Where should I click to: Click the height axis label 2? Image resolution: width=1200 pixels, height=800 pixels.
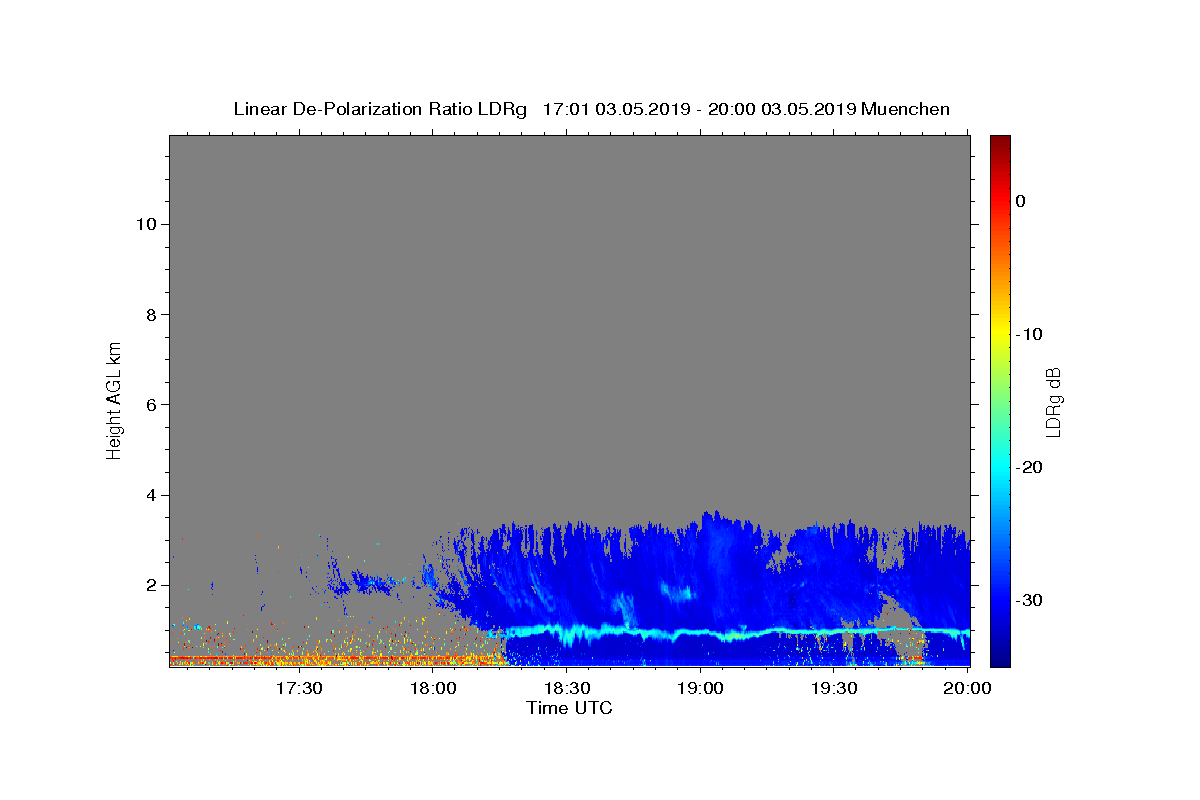[150, 585]
